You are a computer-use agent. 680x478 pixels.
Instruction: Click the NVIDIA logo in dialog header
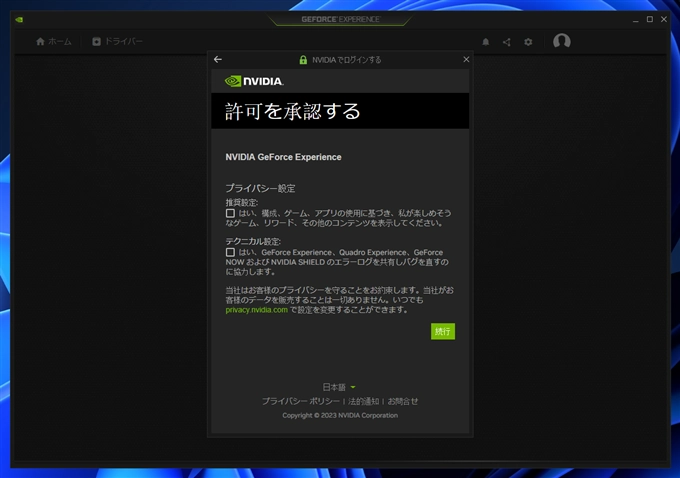(x=254, y=81)
